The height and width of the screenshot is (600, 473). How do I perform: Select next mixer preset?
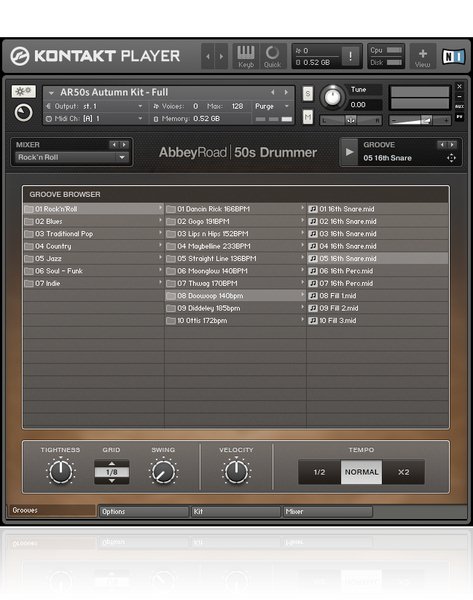click(x=124, y=145)
